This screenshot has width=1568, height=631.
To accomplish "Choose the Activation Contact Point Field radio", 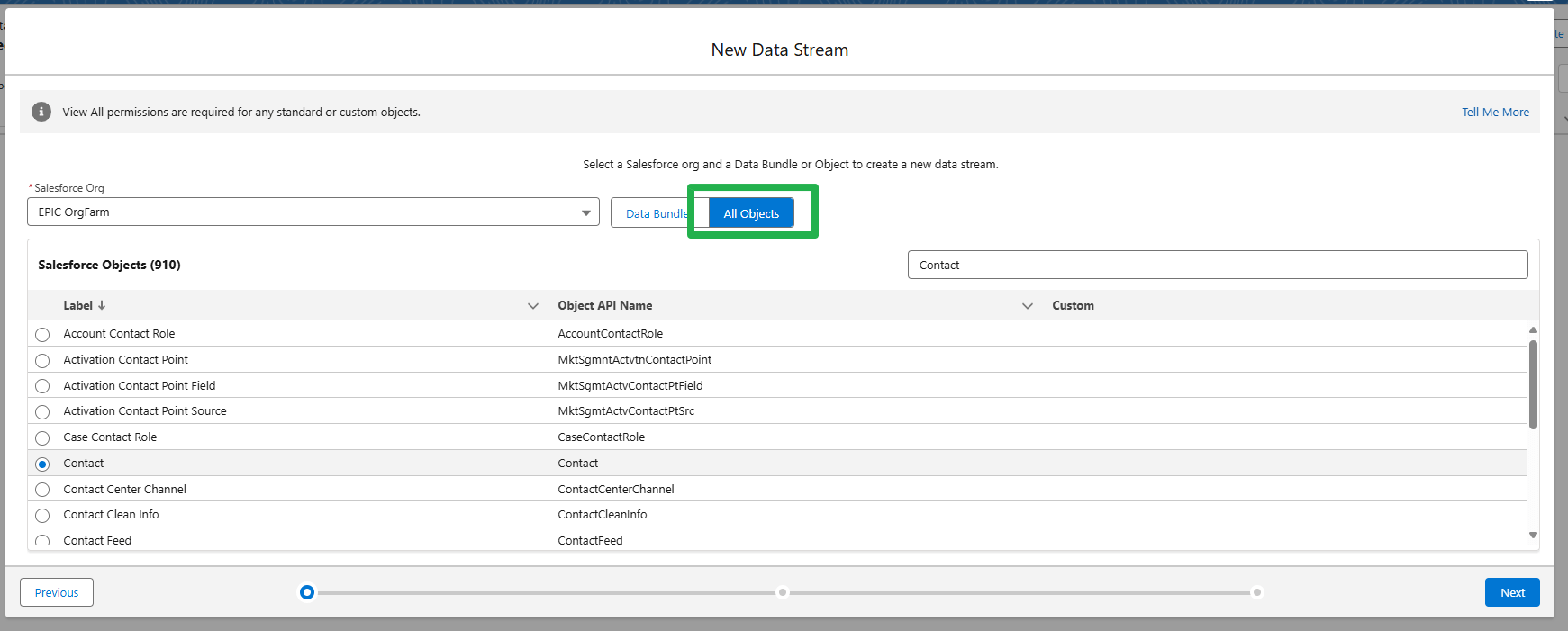I will [42, 386].
